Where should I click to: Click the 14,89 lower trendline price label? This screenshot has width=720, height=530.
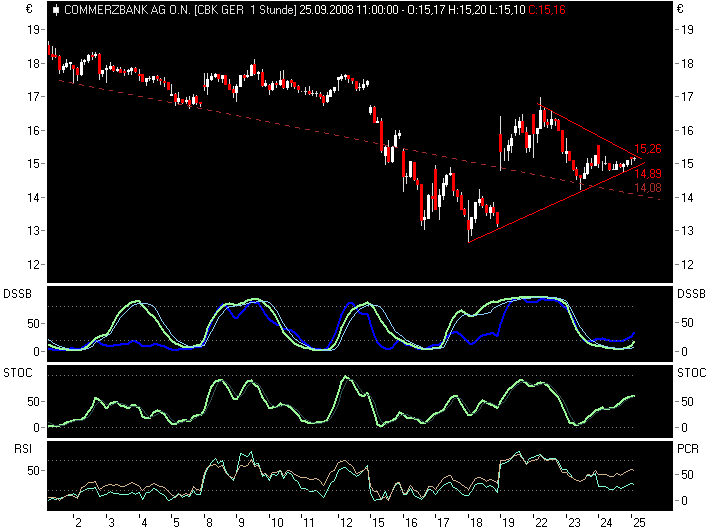tap(648, 174)
